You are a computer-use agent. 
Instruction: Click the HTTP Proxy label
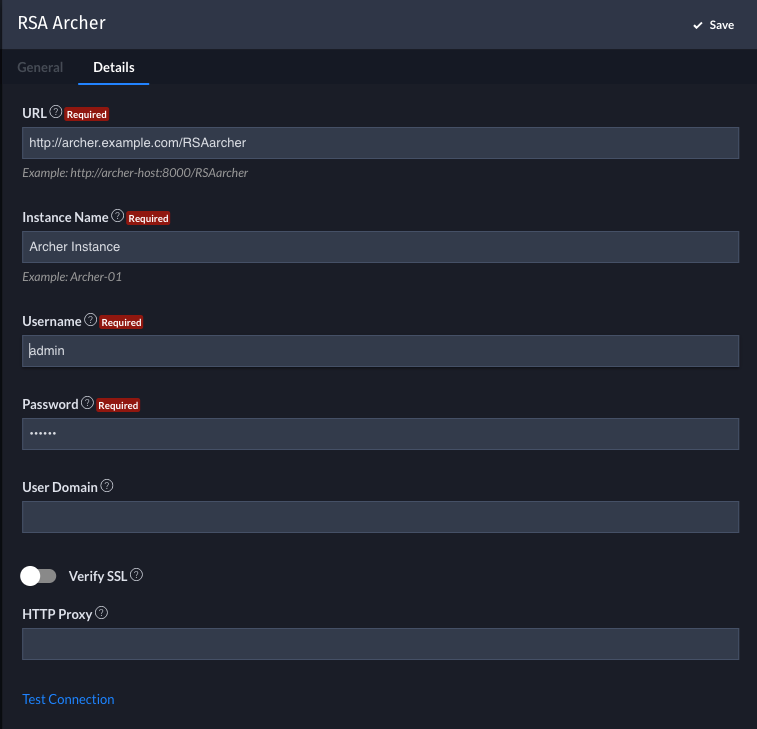click(57, 614)
